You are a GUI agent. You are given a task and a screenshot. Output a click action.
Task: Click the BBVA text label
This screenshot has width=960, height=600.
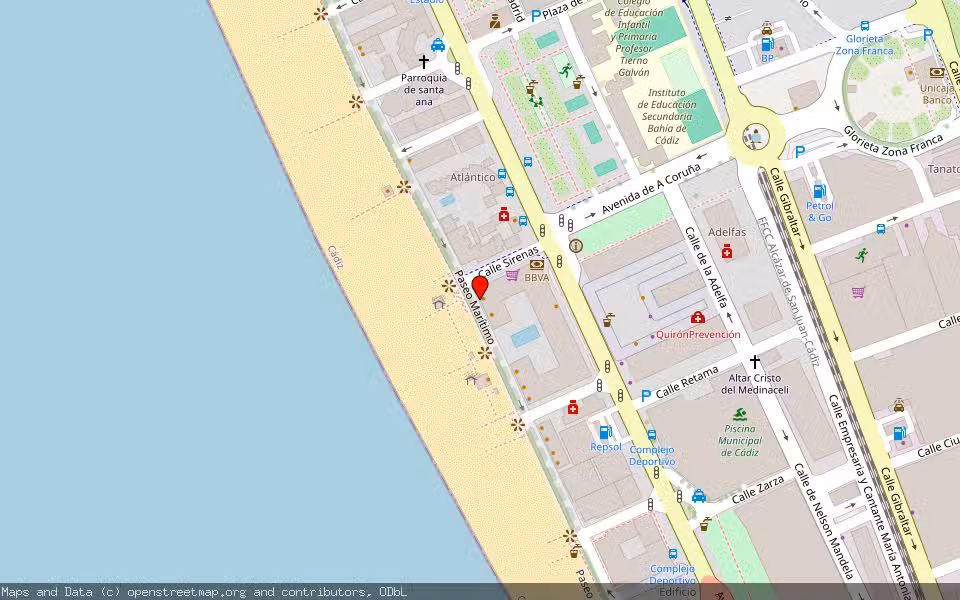point(537,277)
